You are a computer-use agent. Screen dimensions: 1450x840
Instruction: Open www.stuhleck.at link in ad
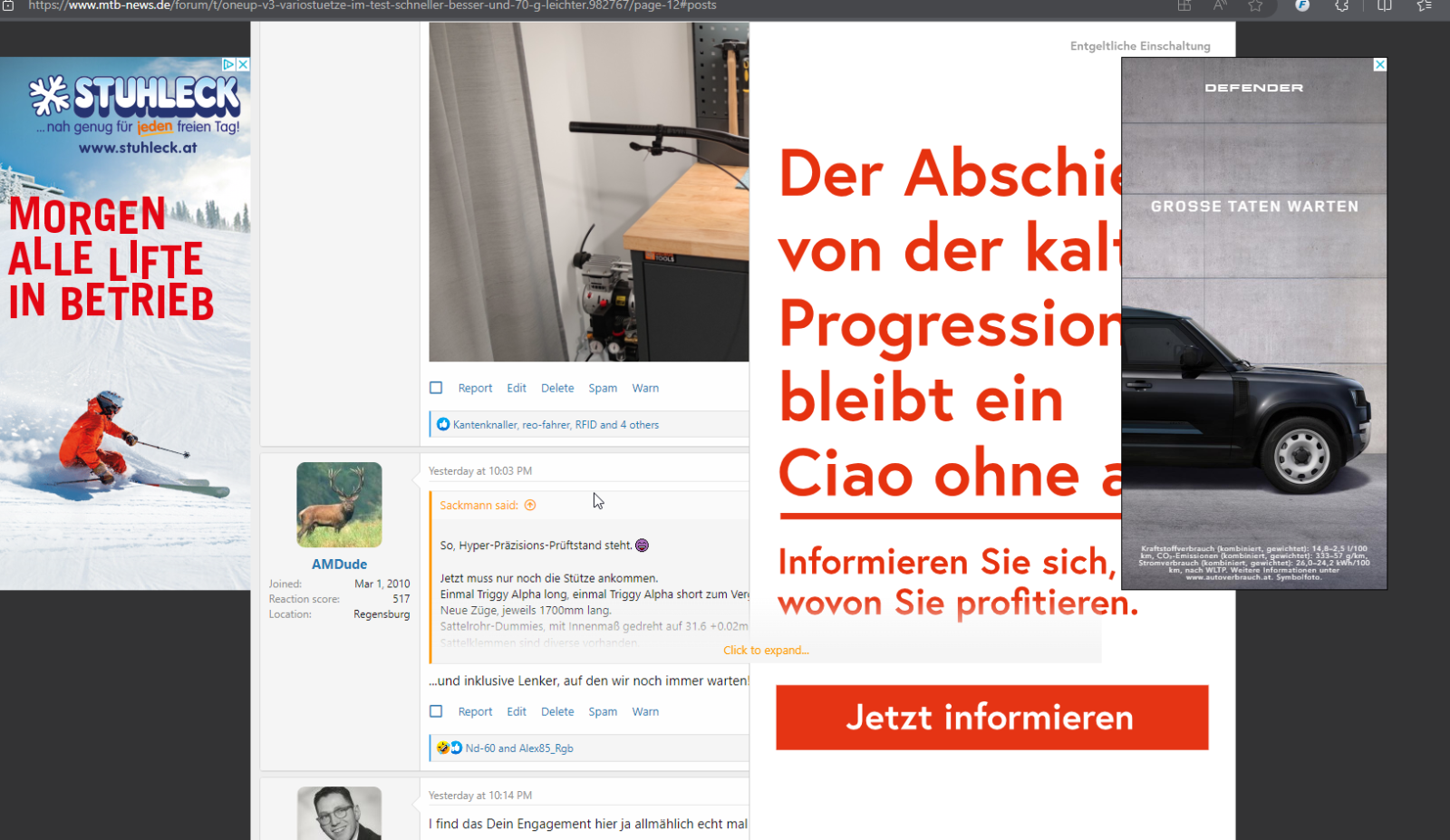pyautogui.click(x=138, y=148)
